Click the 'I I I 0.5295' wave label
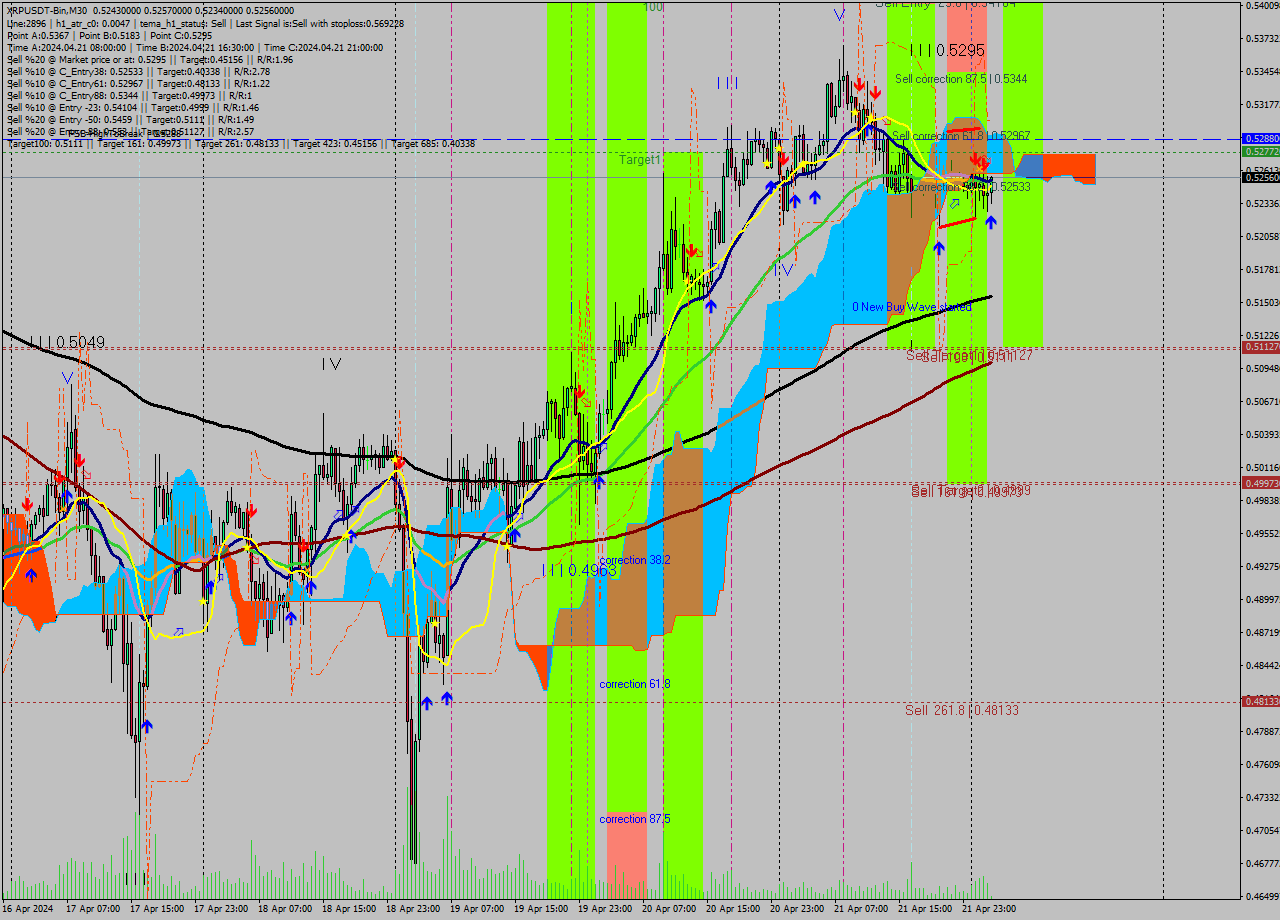The width and height of the screenshot is (1280, 920). (x=946, y=50)
